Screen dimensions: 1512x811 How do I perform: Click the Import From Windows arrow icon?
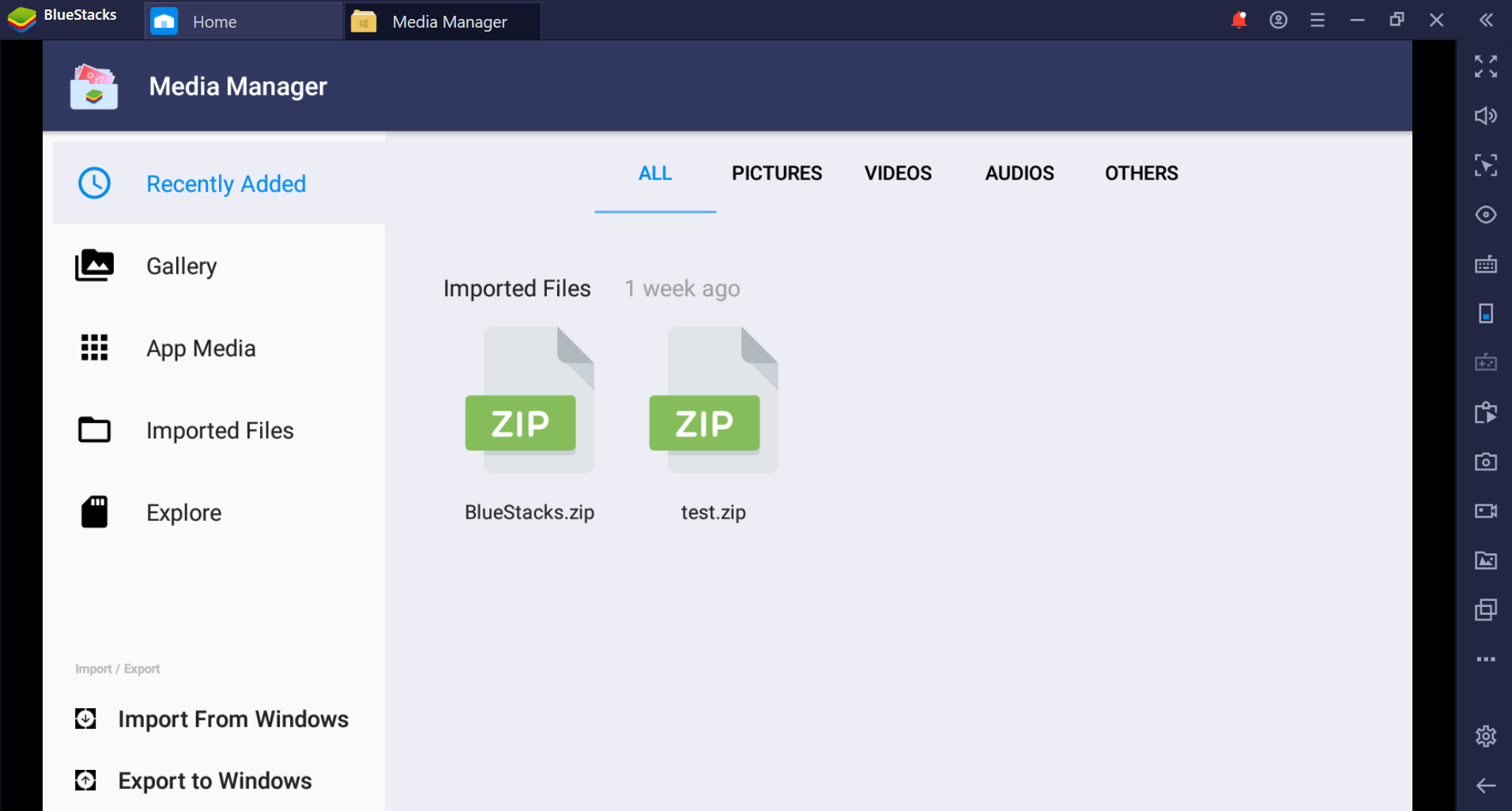click(x=85, y=719)
